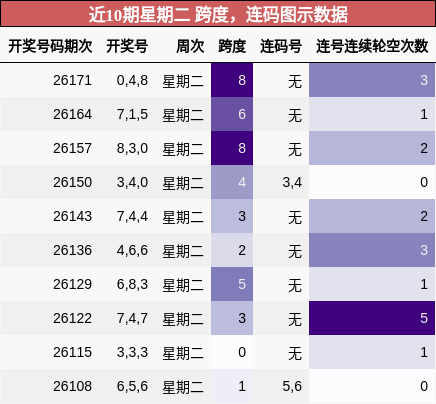Viewport: 436px width, 404px height.
Task: Select winning numbers 3,3,3
Action: click(132, 352)
